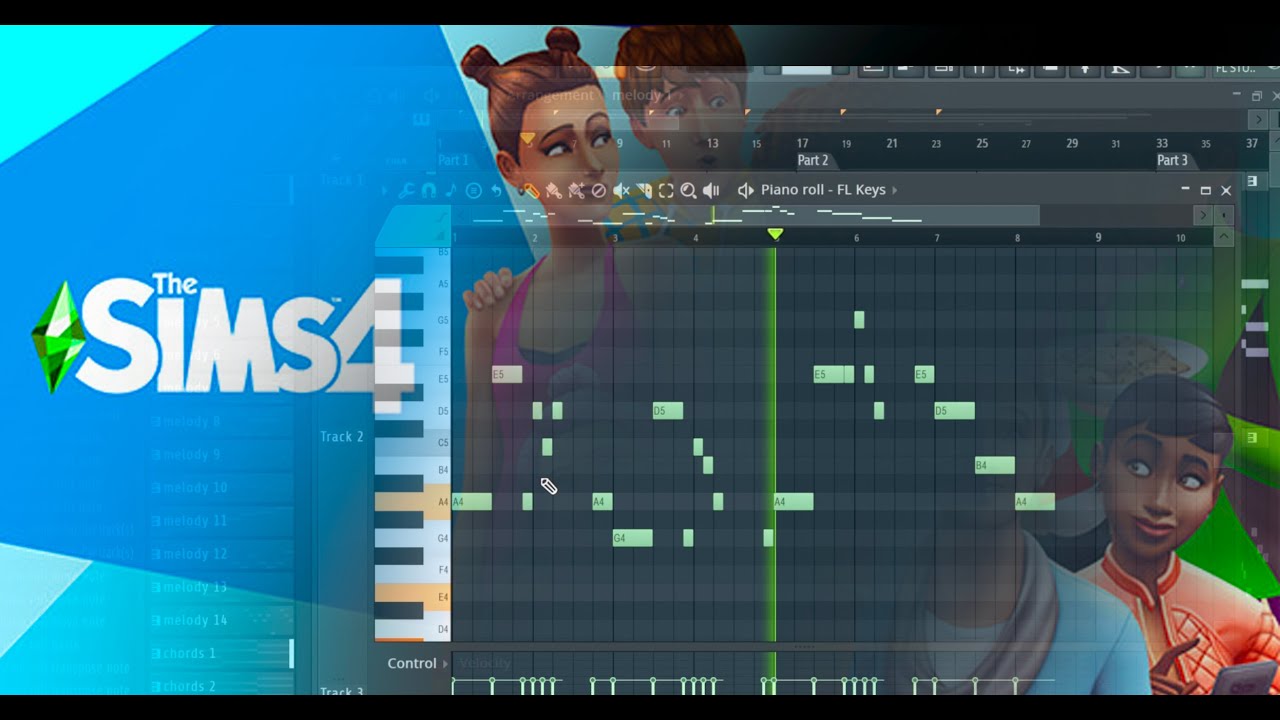
Task: Click the piano roll circular options icon
Action: (x=473, y=190)
